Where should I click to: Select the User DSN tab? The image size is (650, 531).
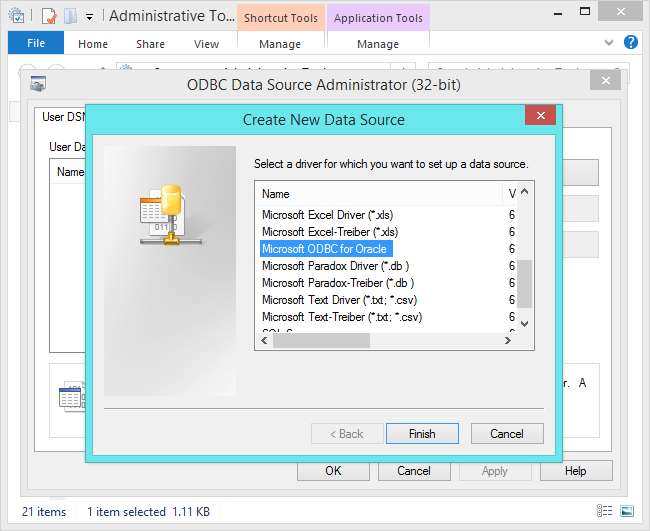(62, 117)
